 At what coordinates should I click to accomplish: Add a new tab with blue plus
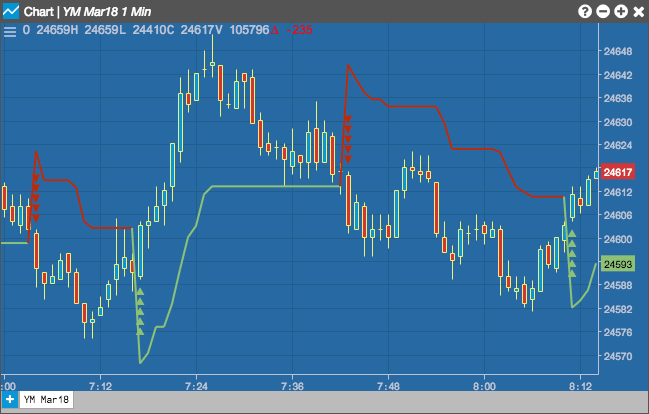coord(10,400)
